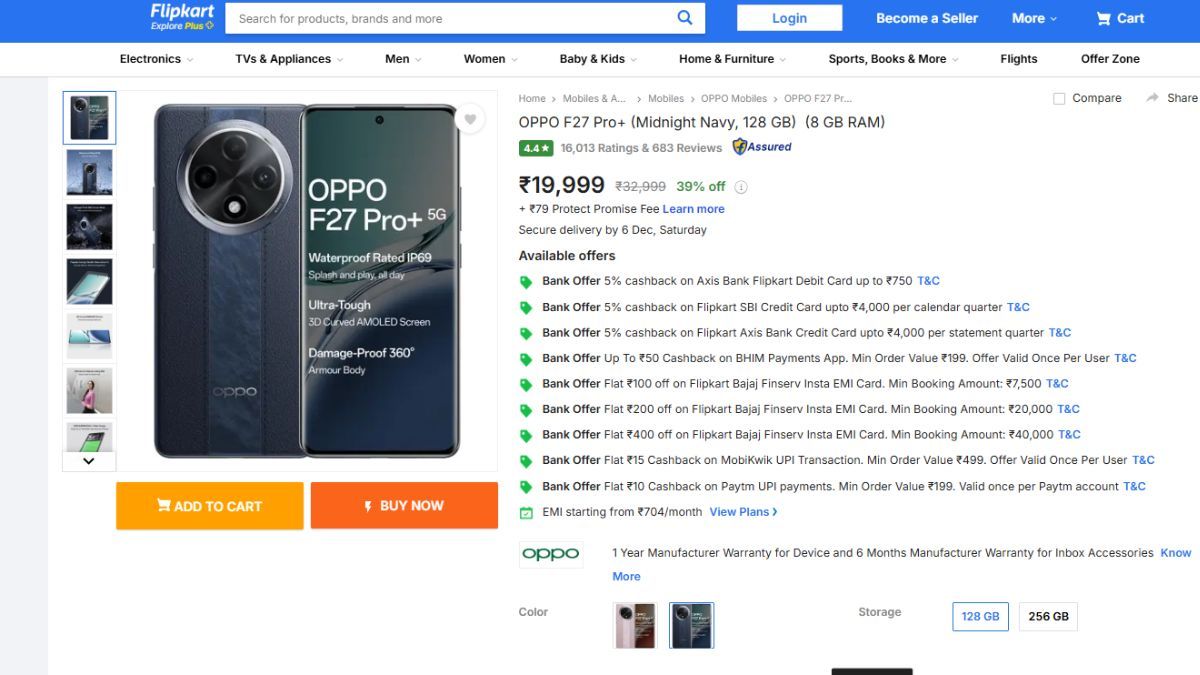The width and height of the screenshot is (1200, 675).
Task: Open the Flights menu item
Action: [1019, 59]
